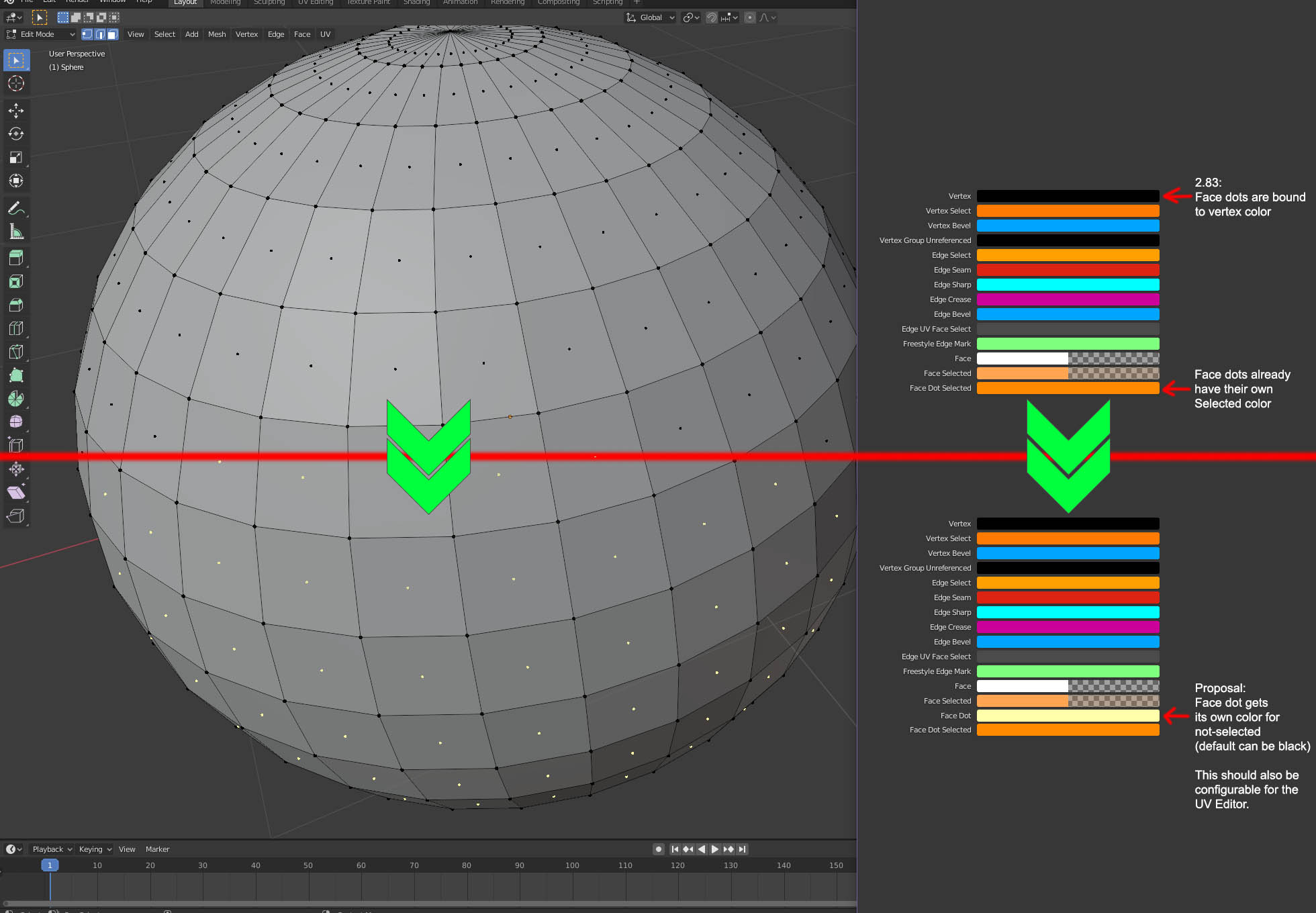
Task: Open the Mesh menu
Action: tap(217, 34)
